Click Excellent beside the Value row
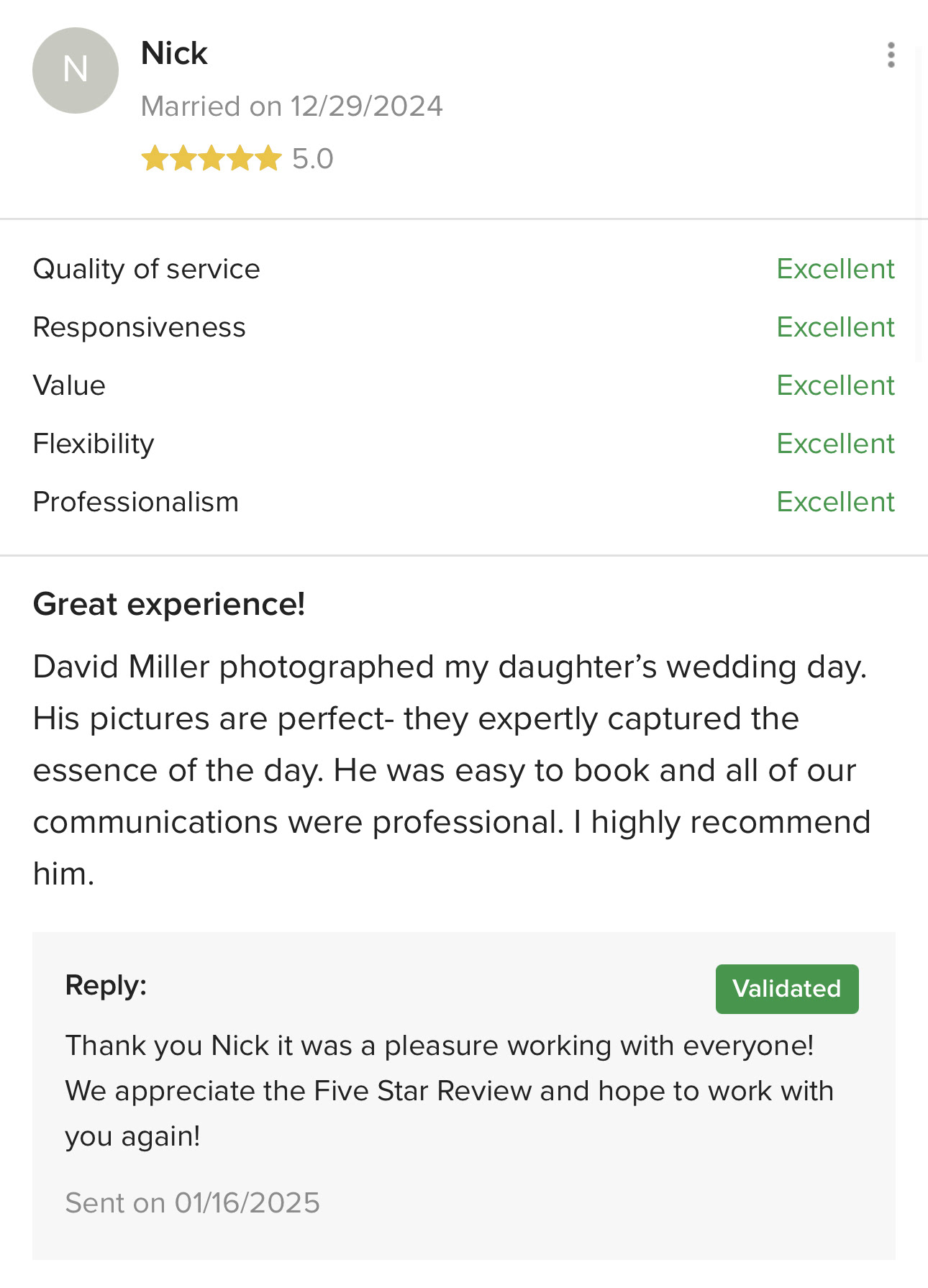Viewport: 928px width, 1288px height. (835, 385)
